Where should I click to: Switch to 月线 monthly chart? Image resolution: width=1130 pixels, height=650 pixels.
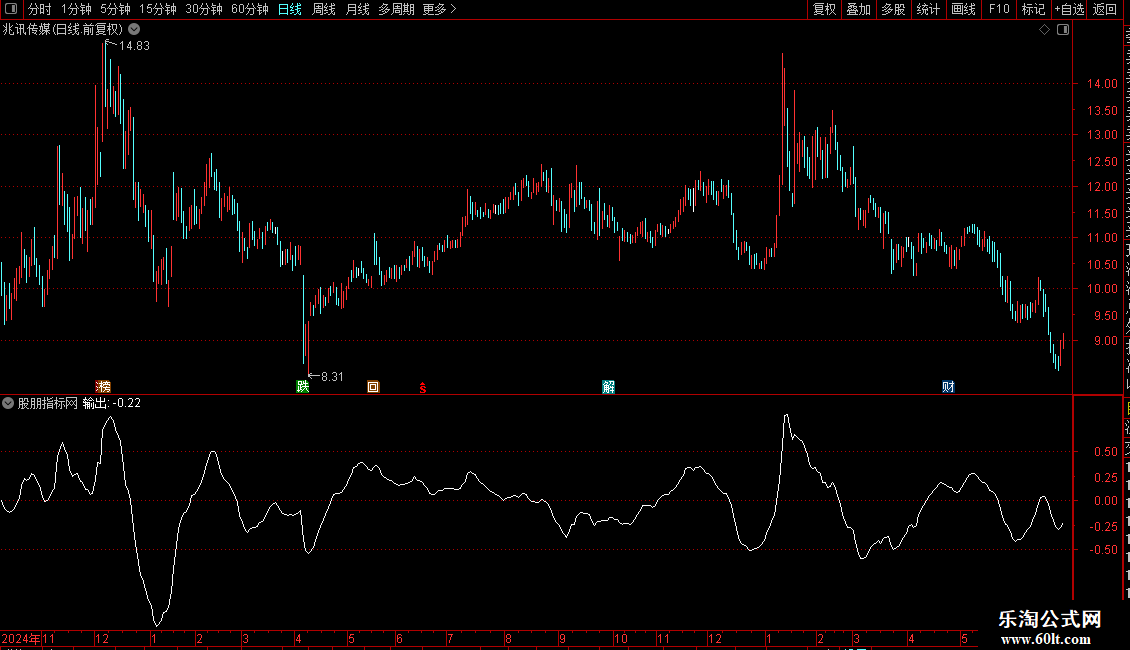[x=357, y=9]
